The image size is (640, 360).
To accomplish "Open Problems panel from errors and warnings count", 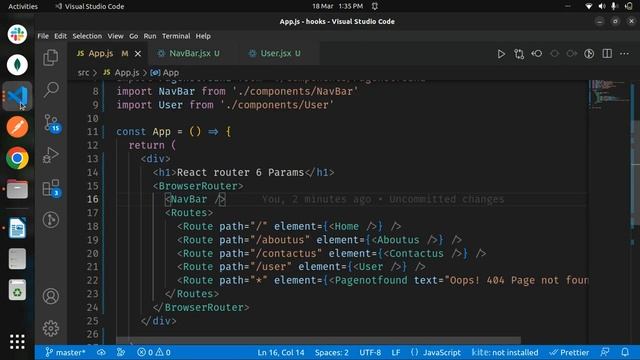I will (154, 352).
